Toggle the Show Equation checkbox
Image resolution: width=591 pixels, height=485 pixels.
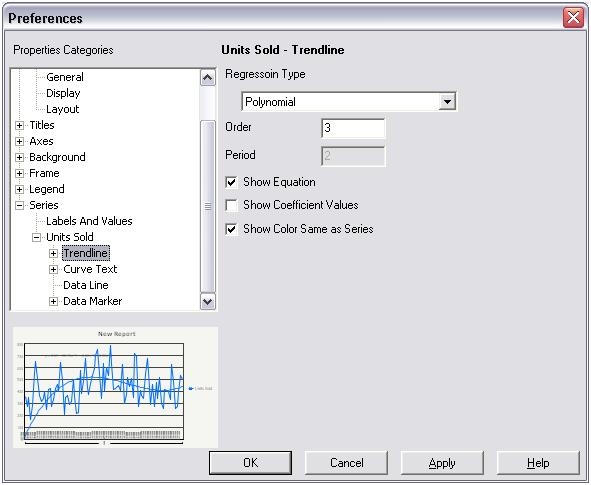[x=231, y=182]
